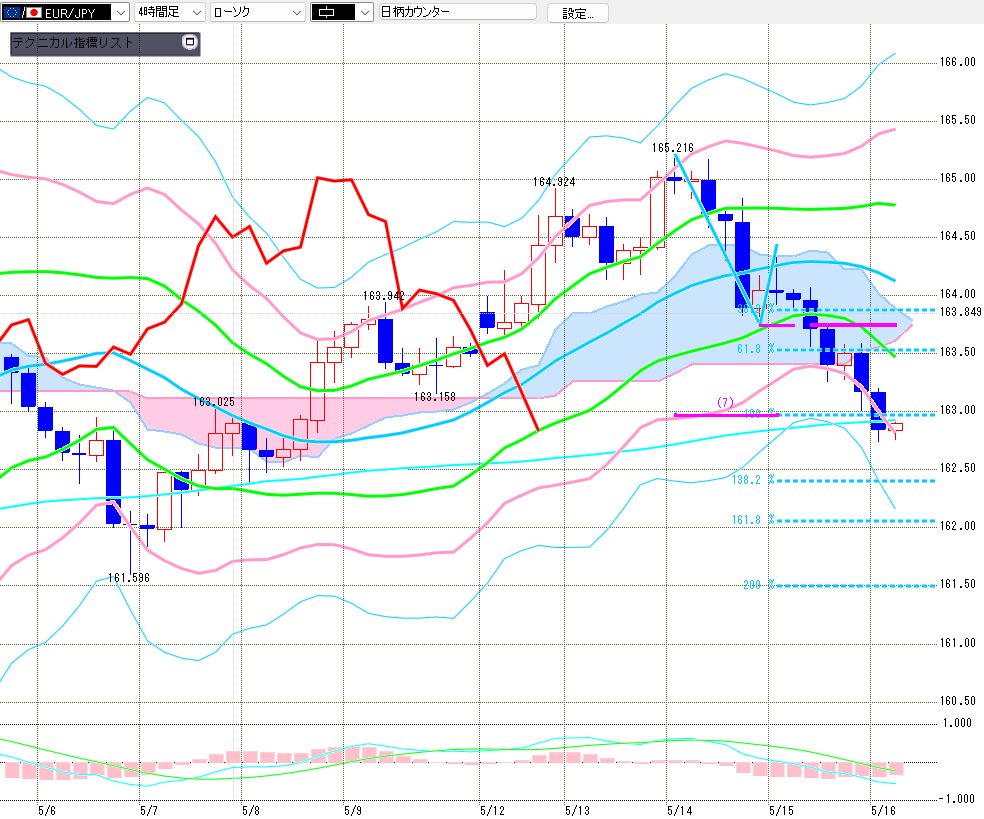This screenshot has width=984, height=819.
Task: Click the 163.00 price axis label
Action: point(958,410)
